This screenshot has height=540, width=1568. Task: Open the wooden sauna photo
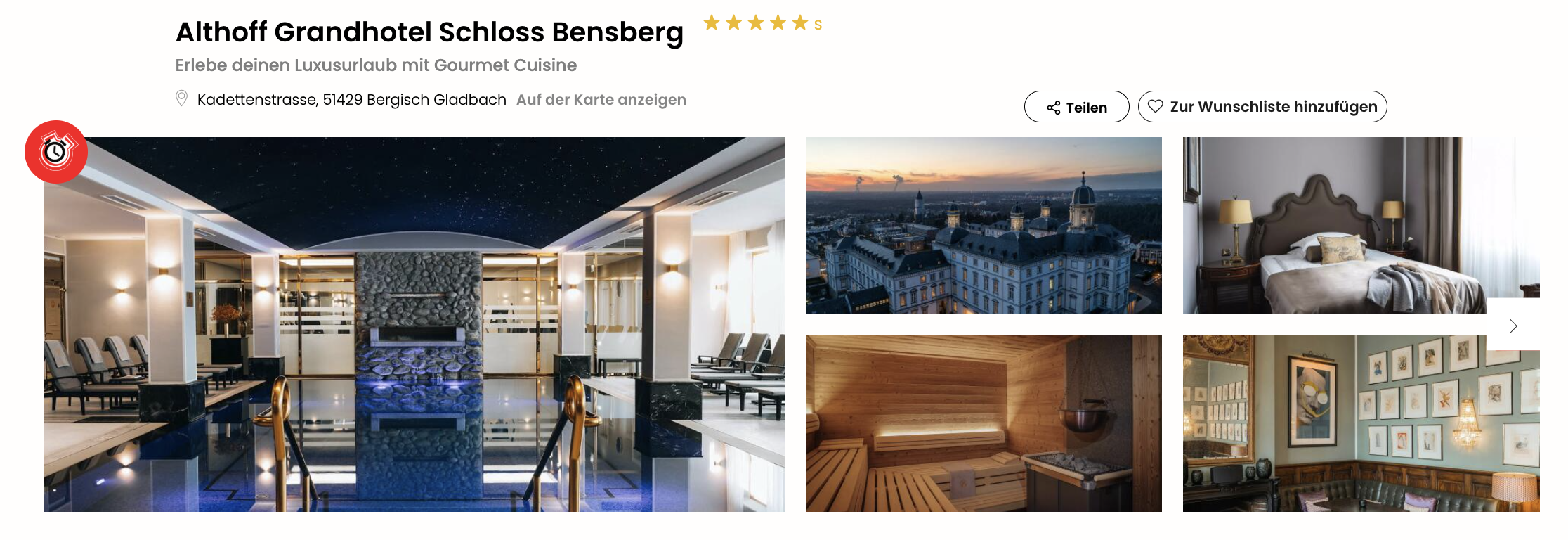pos(984,423)
